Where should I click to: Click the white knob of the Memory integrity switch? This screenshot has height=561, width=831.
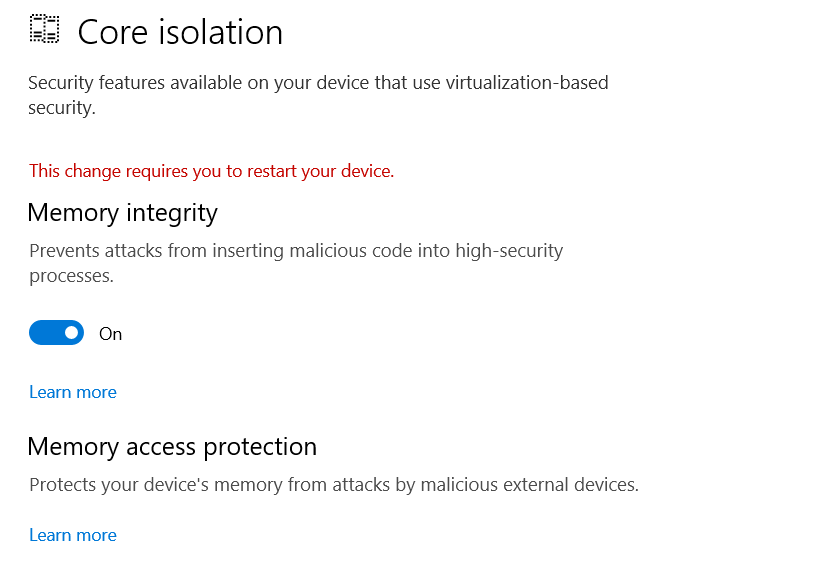pos(71,333)
